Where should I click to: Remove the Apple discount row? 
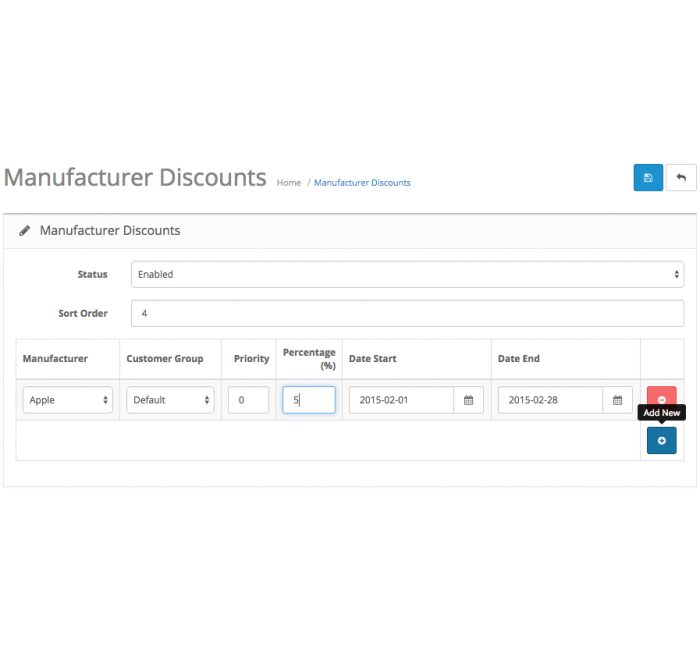click(x=662, y=396)
